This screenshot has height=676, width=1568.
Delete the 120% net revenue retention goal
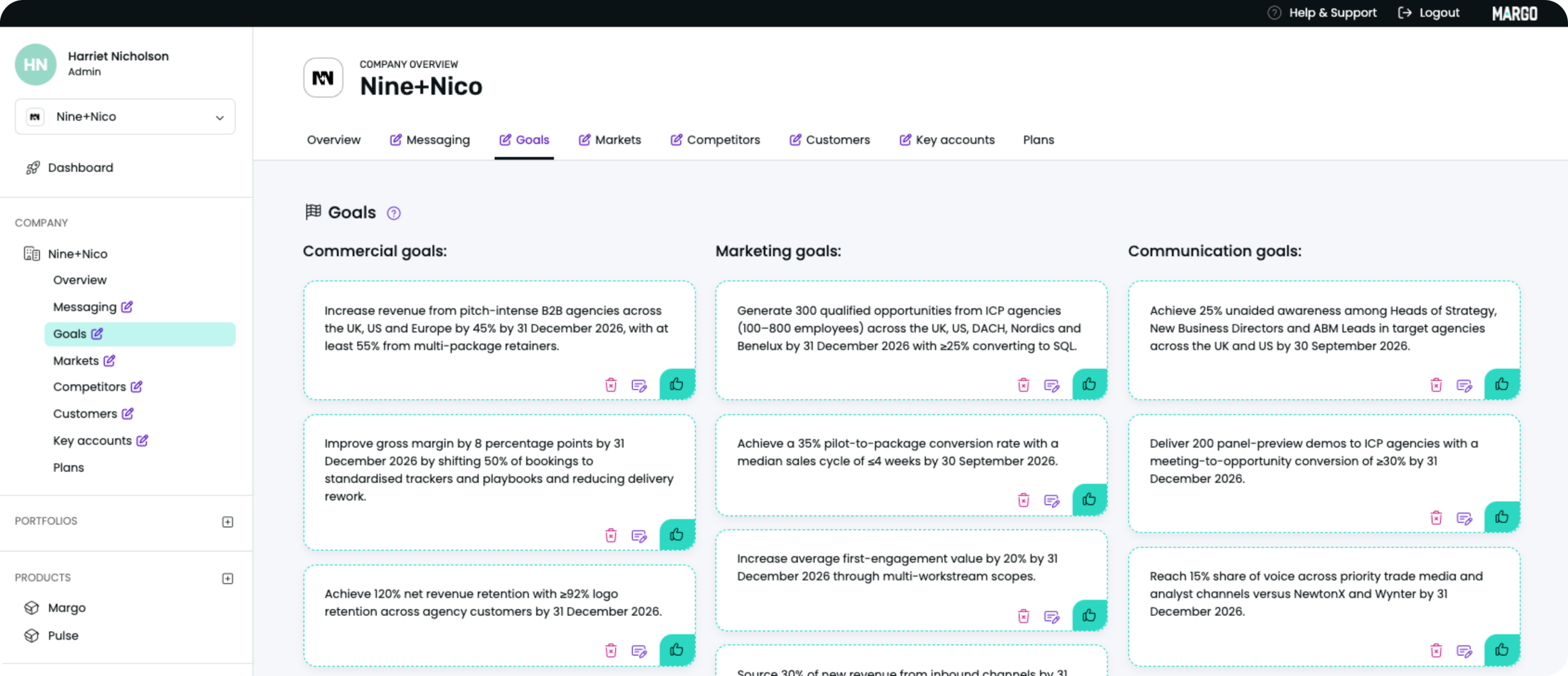(611, 650)
